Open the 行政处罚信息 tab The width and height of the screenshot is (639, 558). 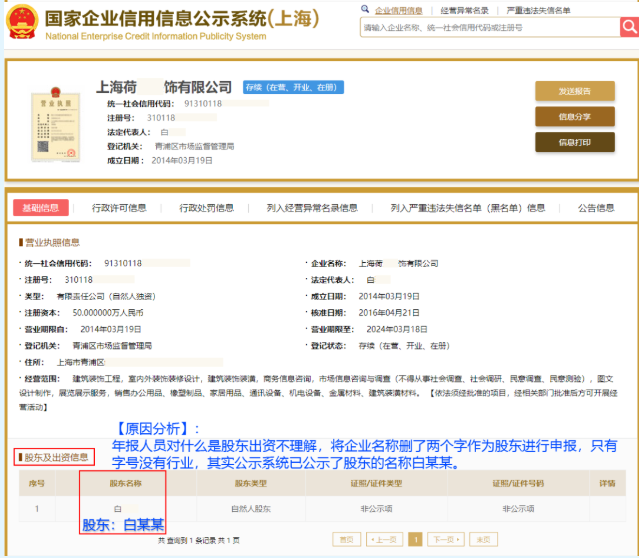[207, 208]
